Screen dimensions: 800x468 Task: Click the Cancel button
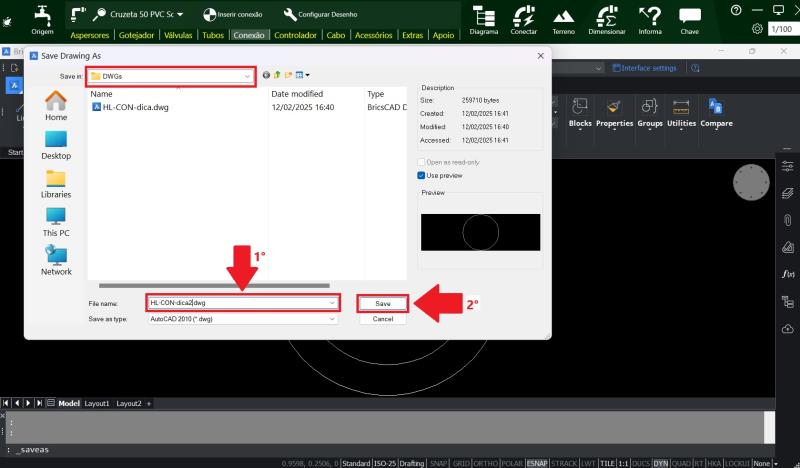pyautogui.click(x=382, y=319)
